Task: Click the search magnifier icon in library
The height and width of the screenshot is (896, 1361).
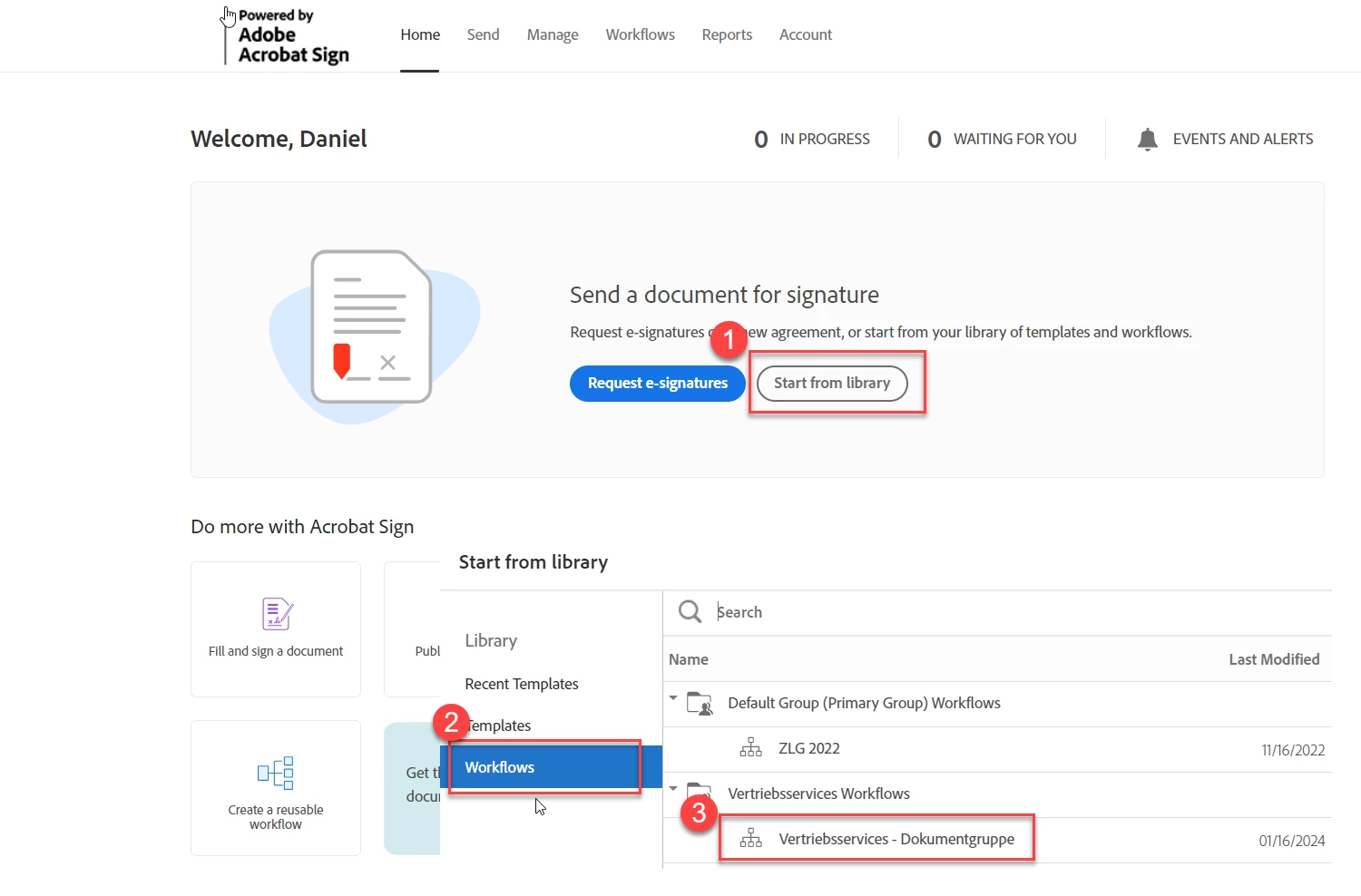Action: point(690,611)
